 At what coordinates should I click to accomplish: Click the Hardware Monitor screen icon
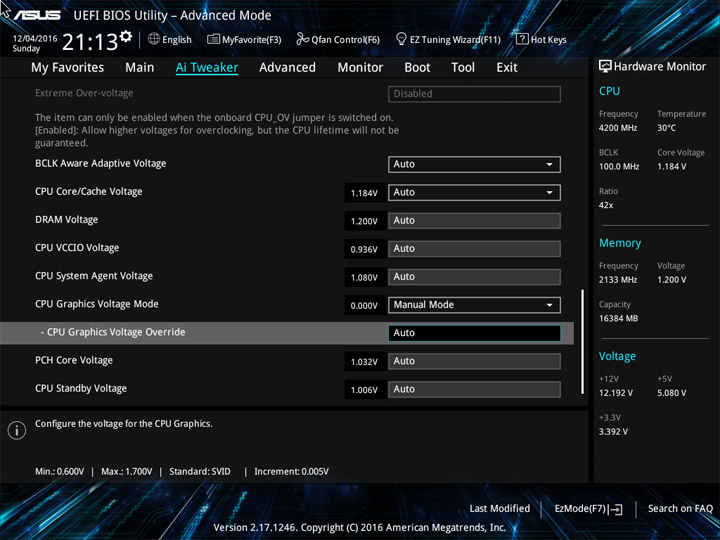pyautogui.click(x=605, y=66)
